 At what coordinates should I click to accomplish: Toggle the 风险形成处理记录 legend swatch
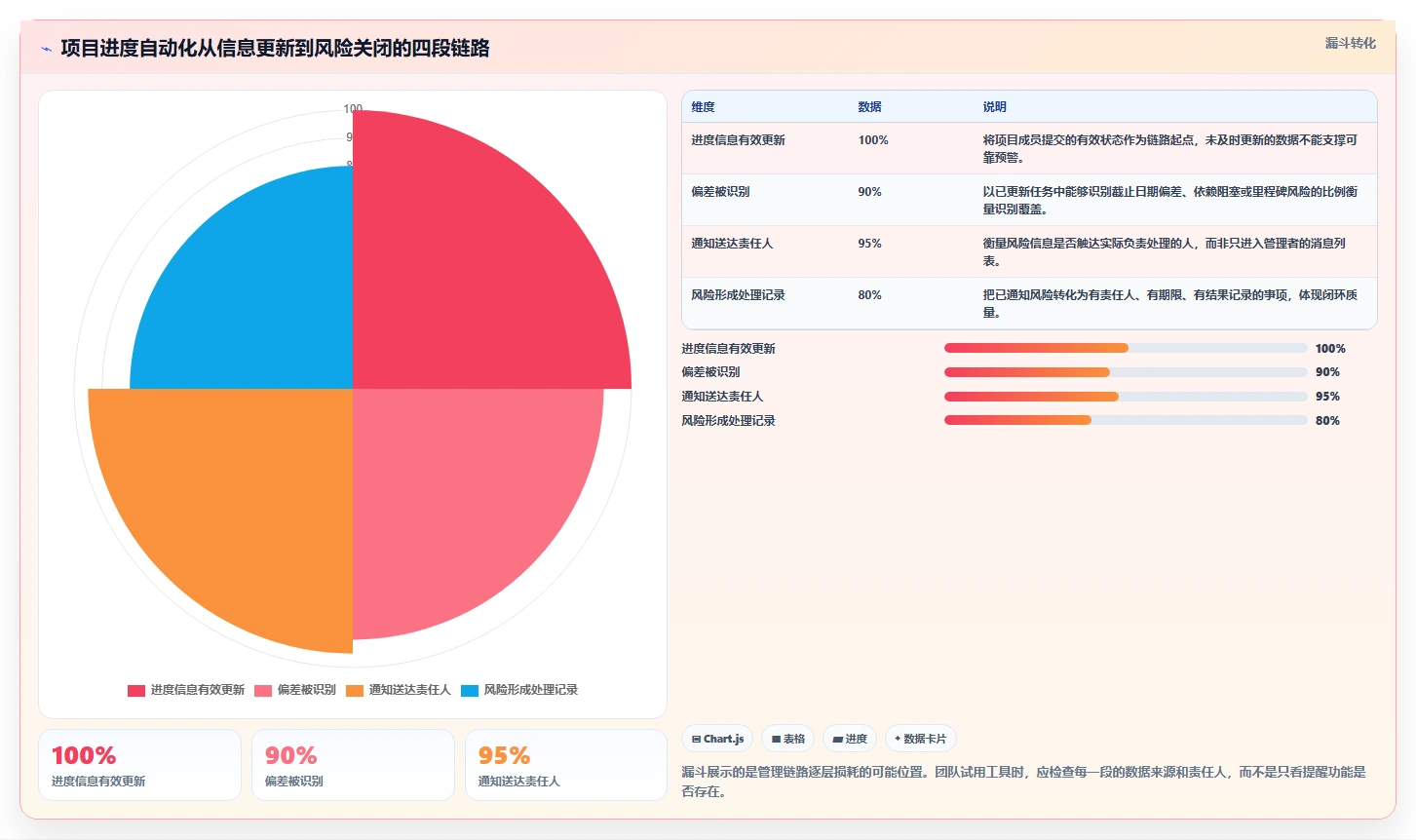tap(470, 690)
